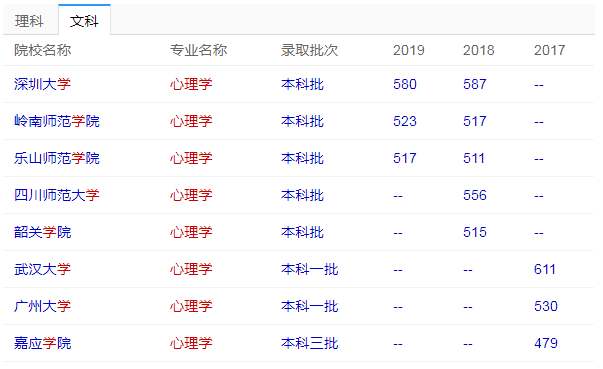Click the 专业名称 column header
The height and width of the screenshot is (369, 603).
click(x=199, y=50)
